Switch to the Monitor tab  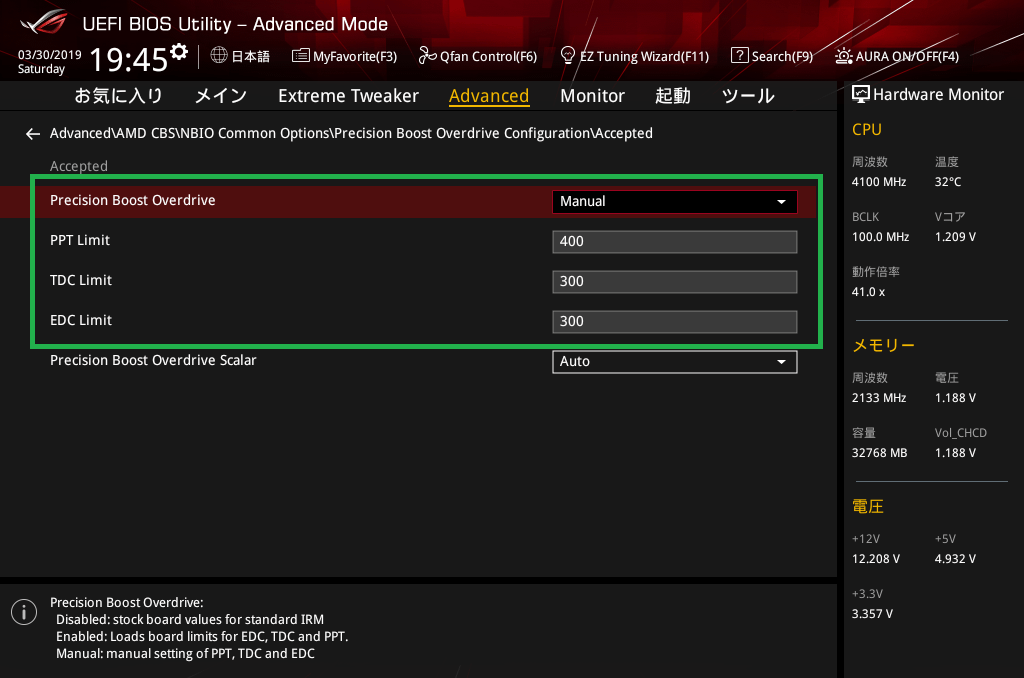[x=592, y=96]
